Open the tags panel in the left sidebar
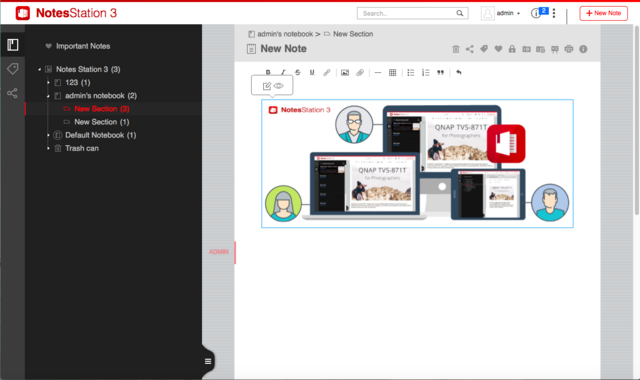The height and width of the screenshot is (380, 640). [13, 69]
